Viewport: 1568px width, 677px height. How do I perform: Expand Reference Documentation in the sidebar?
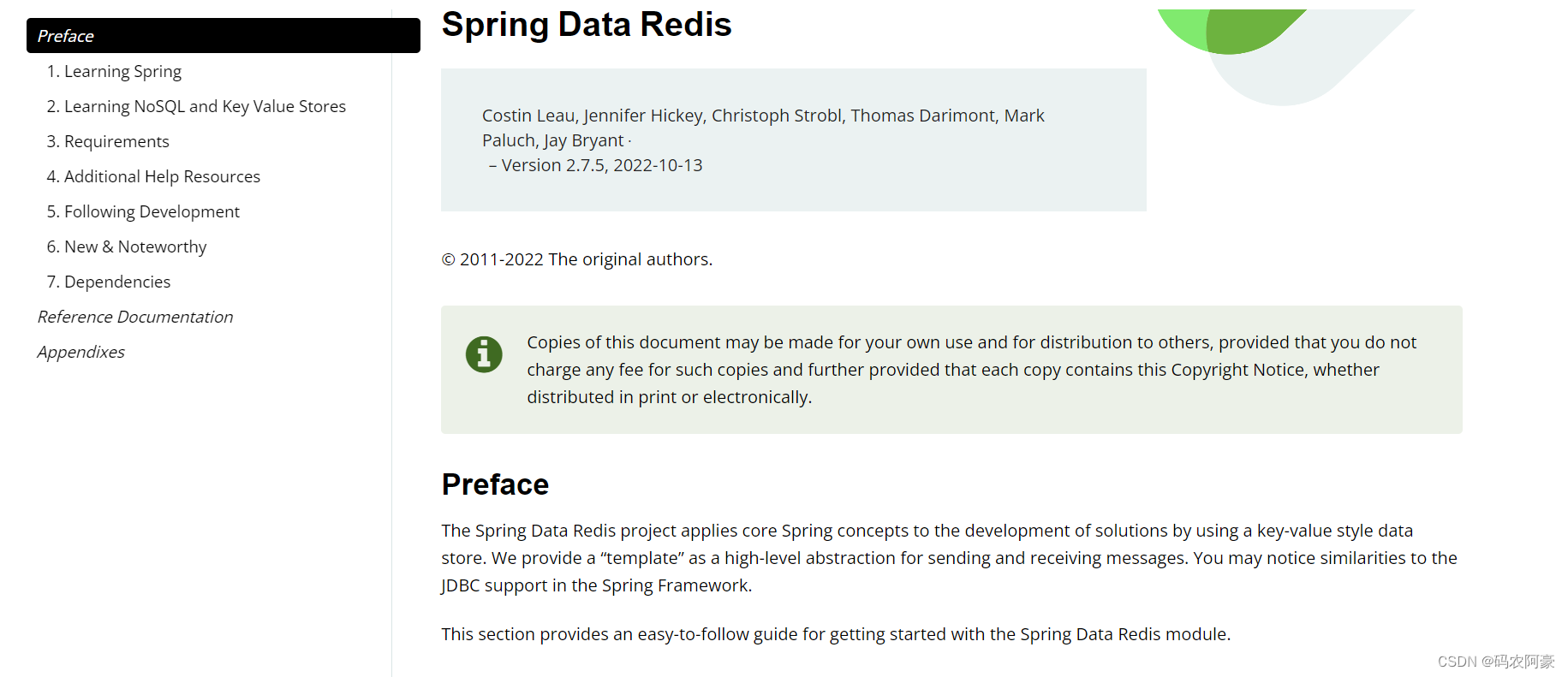pyautogui.click(x=135, y=317)
